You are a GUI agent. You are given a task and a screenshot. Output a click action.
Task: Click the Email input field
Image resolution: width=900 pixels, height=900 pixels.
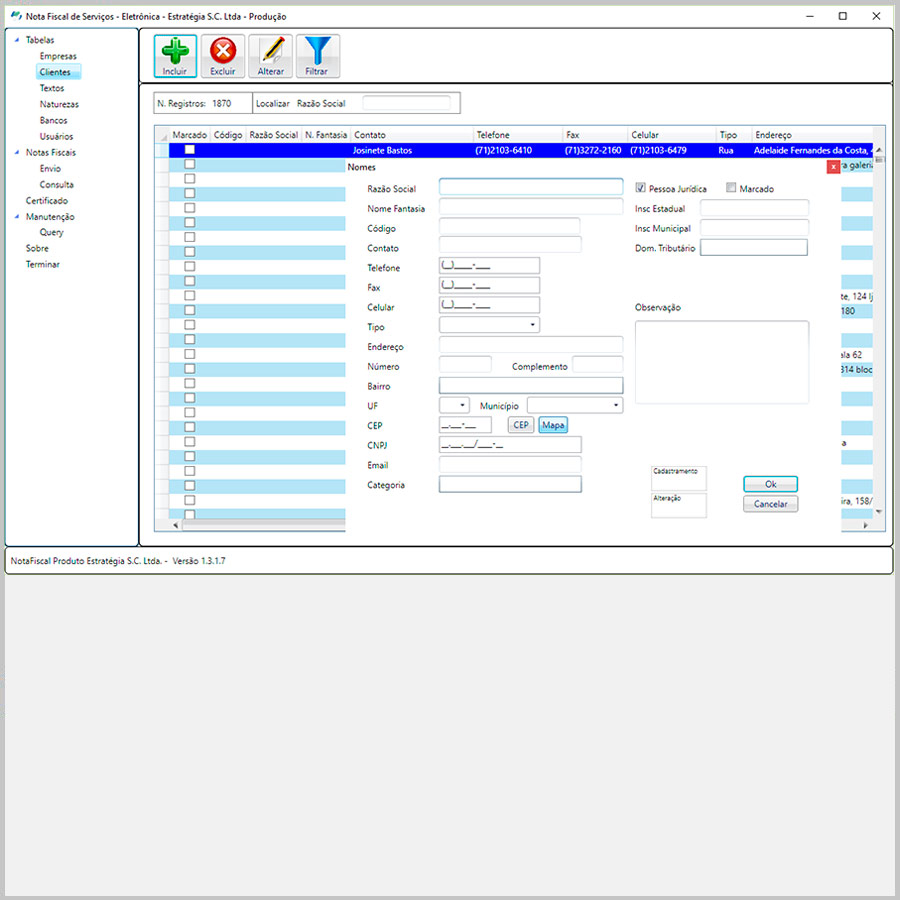510,464
